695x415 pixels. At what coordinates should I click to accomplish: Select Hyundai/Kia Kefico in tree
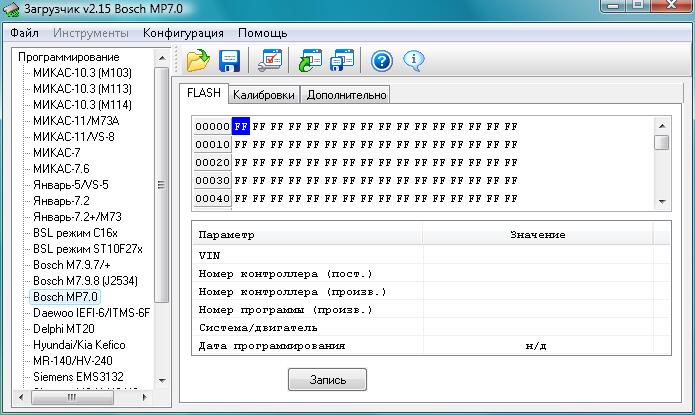79,345
